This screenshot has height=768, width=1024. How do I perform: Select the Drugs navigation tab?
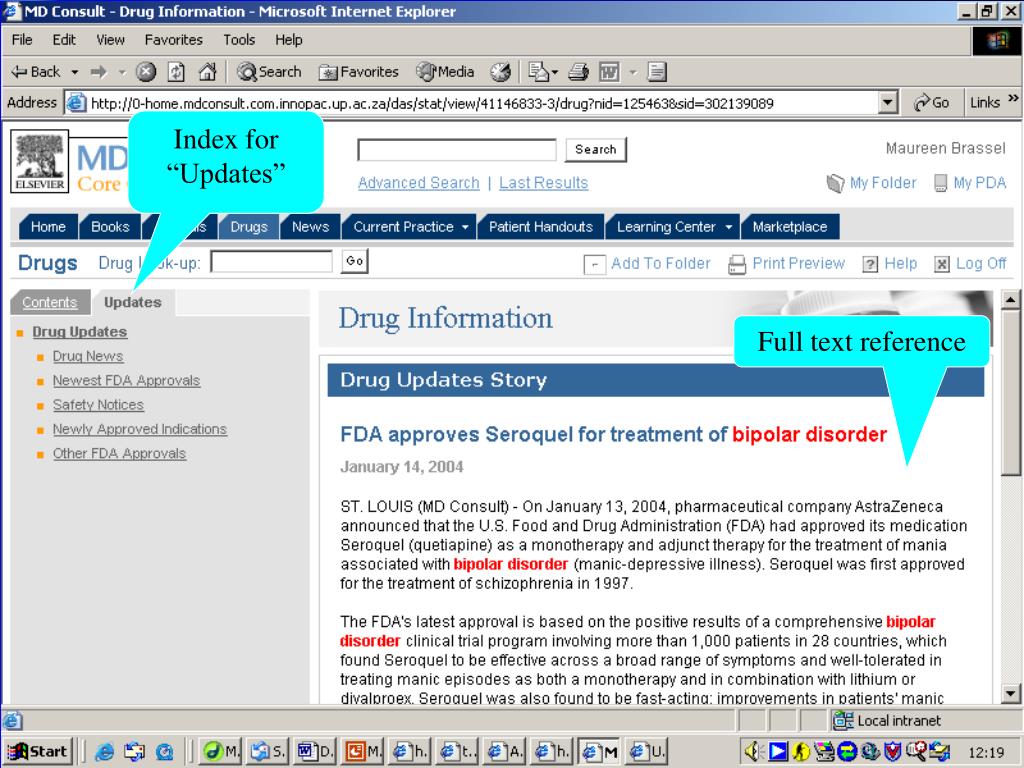click(249, 227)
